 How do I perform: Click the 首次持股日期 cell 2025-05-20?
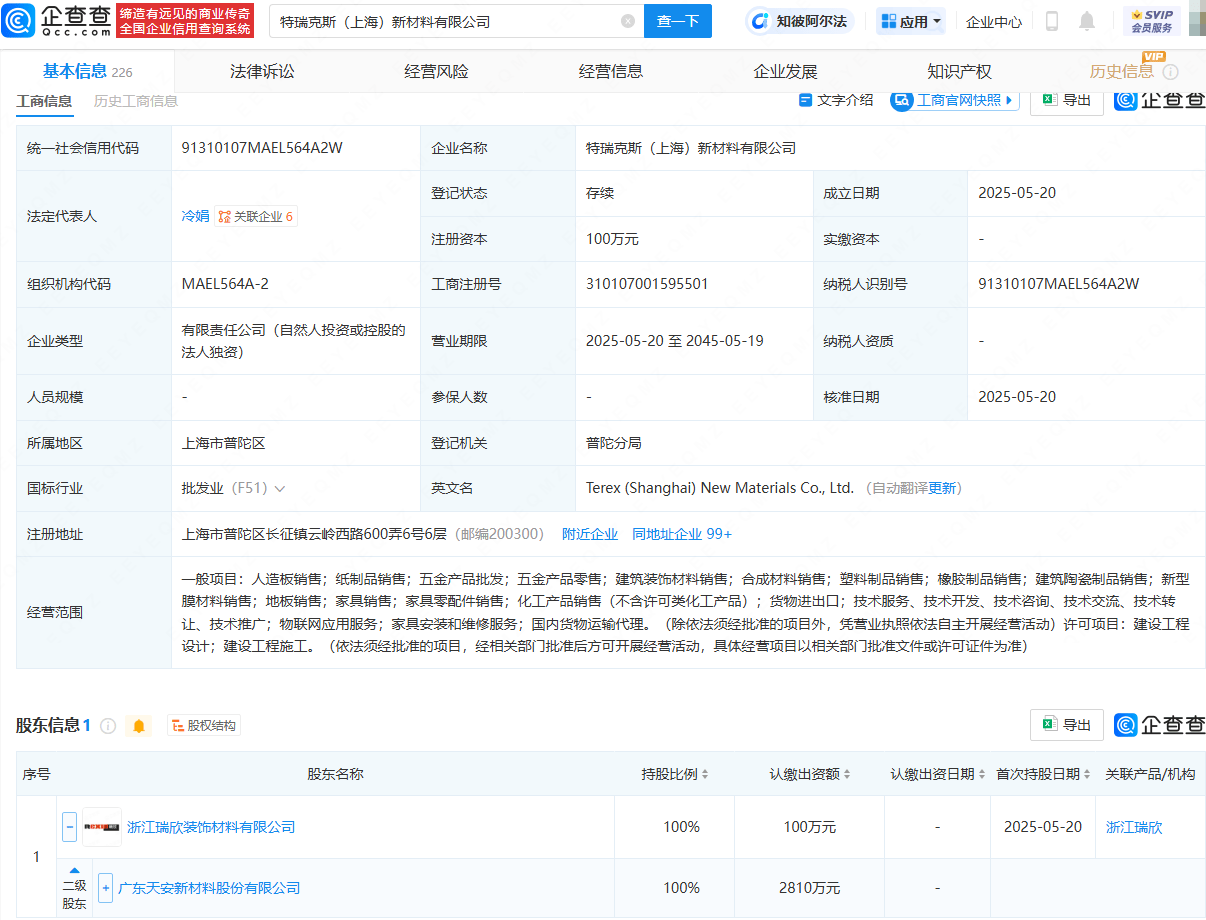click(1043, 827)
